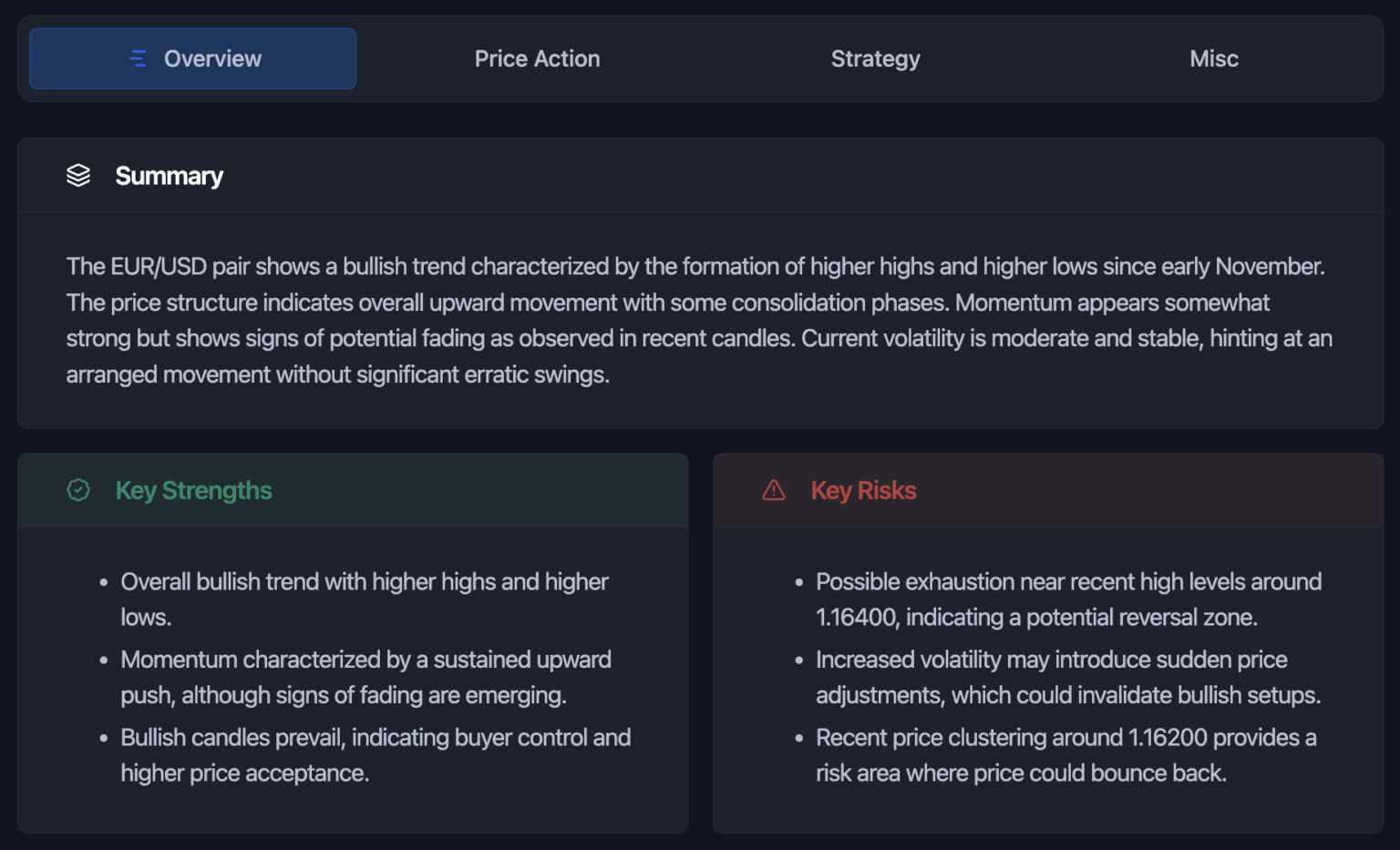The image size is (1400, 850).
Task: Click the warning triangle beside Key Risks
Action: click(773, 490)
